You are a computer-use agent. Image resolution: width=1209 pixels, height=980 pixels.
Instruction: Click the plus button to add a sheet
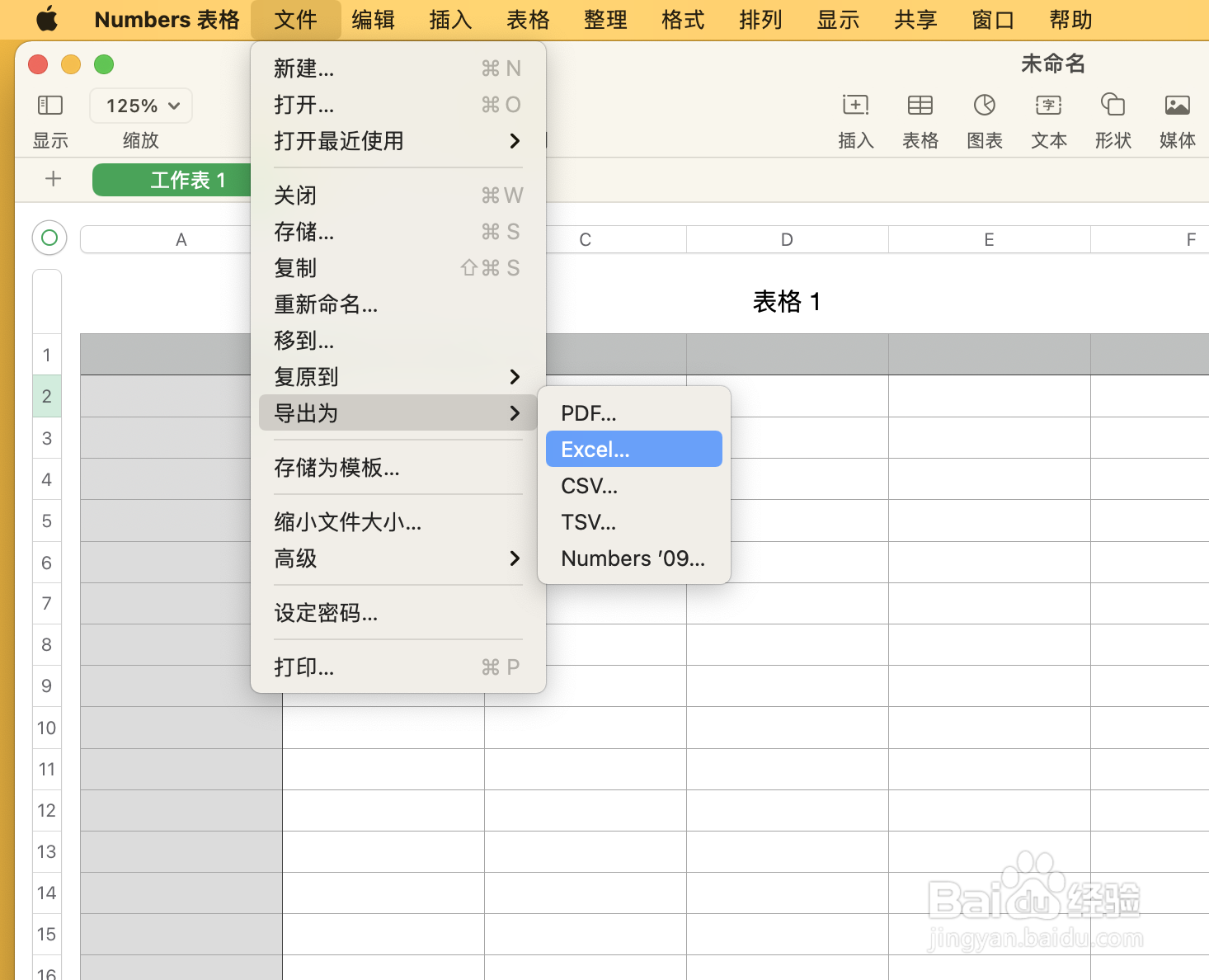pyautogui.click(x=52, y=179)
